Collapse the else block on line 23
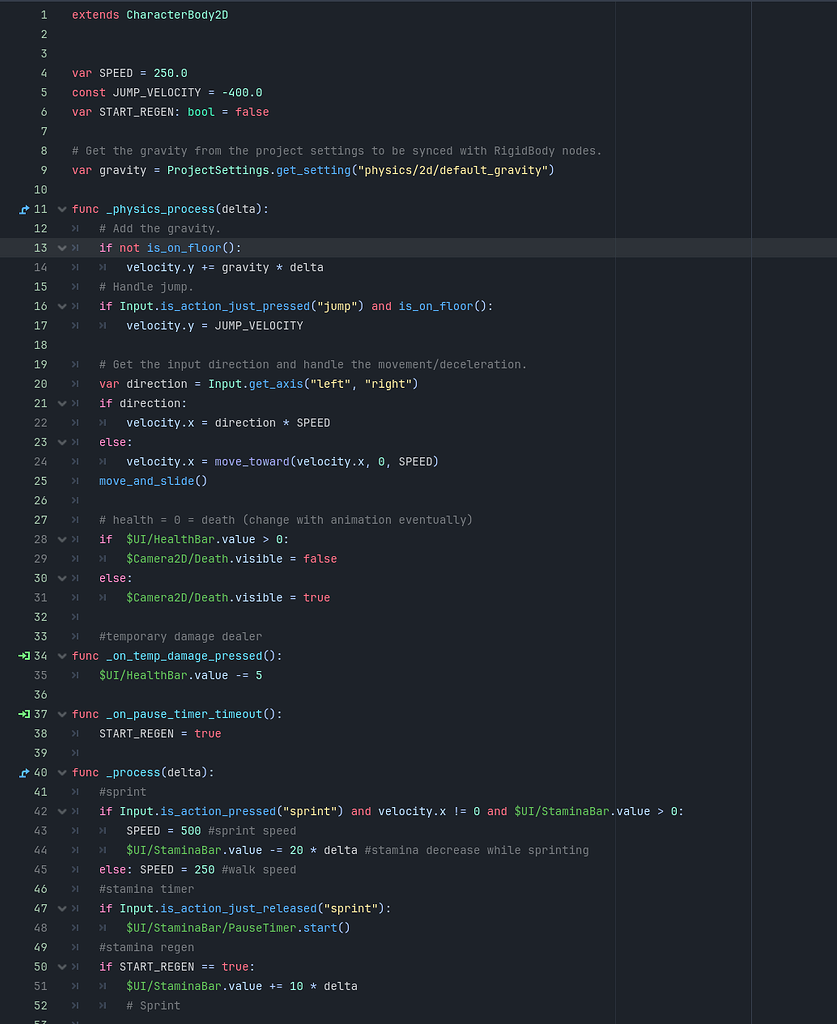The image size is (837, 1024). 62,442
